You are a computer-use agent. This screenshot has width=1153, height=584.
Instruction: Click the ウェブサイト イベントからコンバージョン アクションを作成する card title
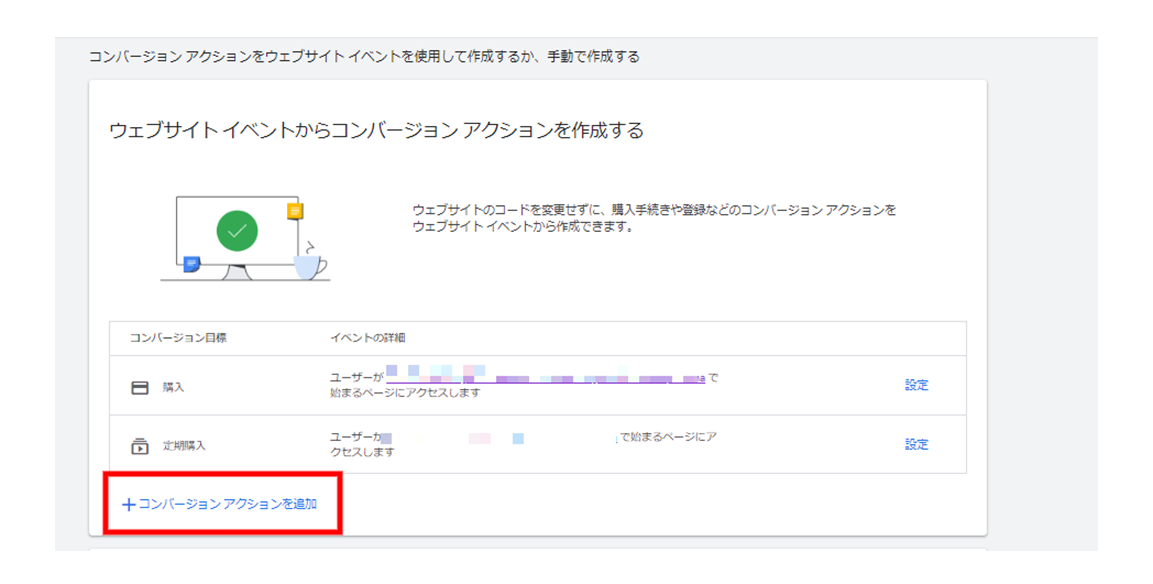point(375,131)
